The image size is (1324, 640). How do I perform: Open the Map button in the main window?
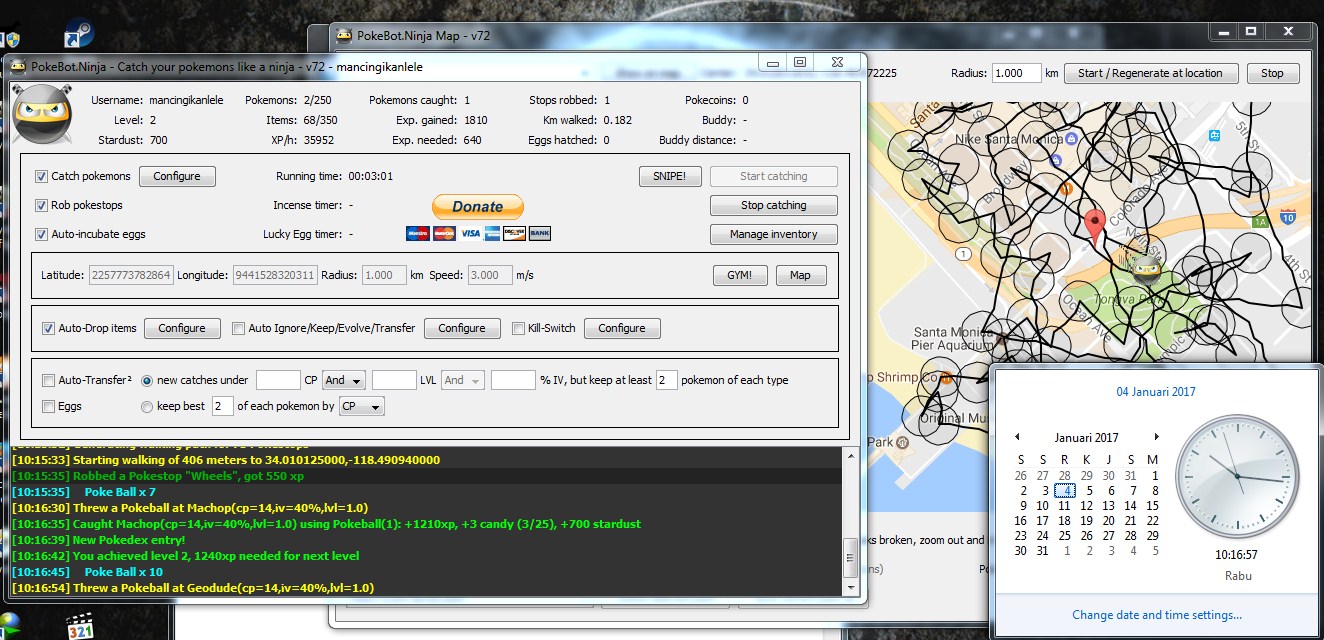click(800, 275)
